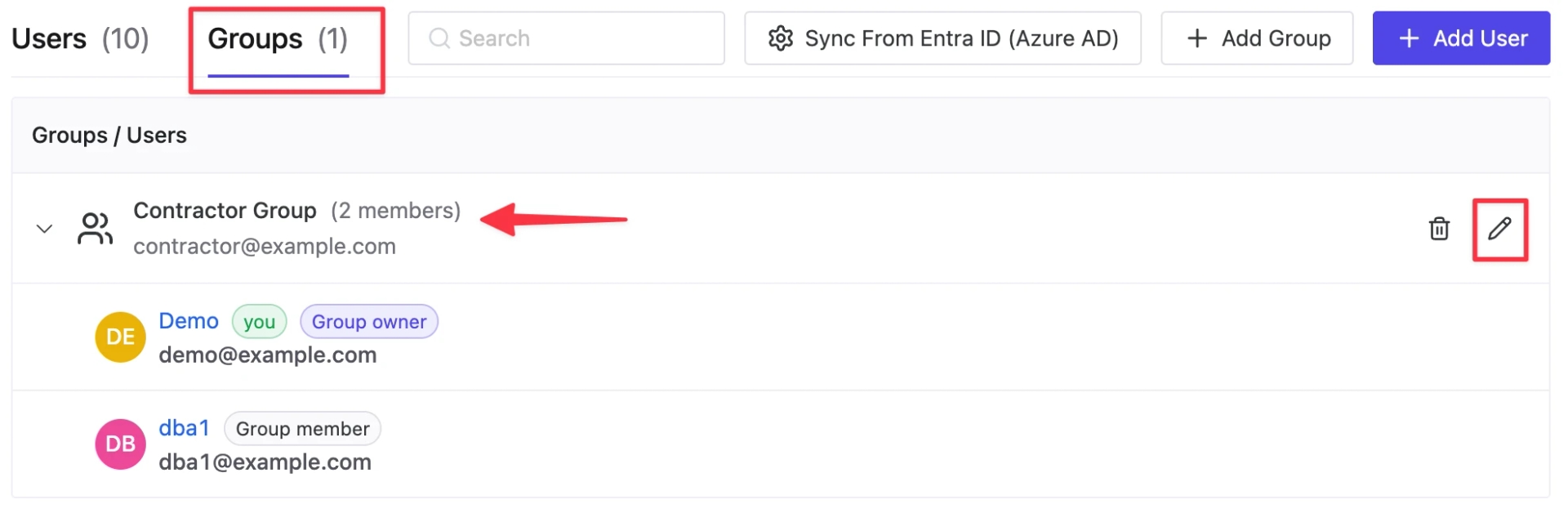This screenshot has height=522, width=1568.
Task: Click the plus icon on Add User
Action: pyautogui.click(x=1409, y=38)
